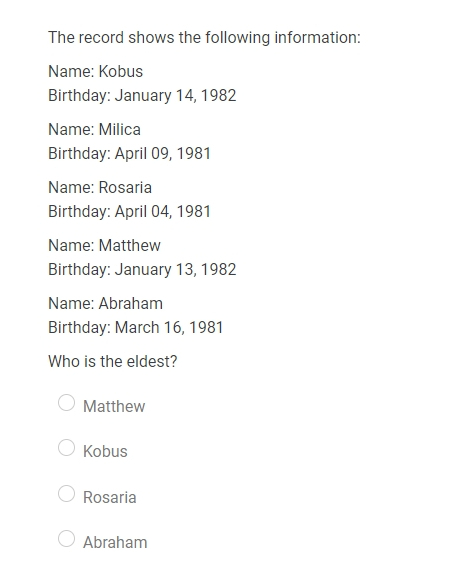
Task: Click the Matthew answer option label
Action: (114, 406)
